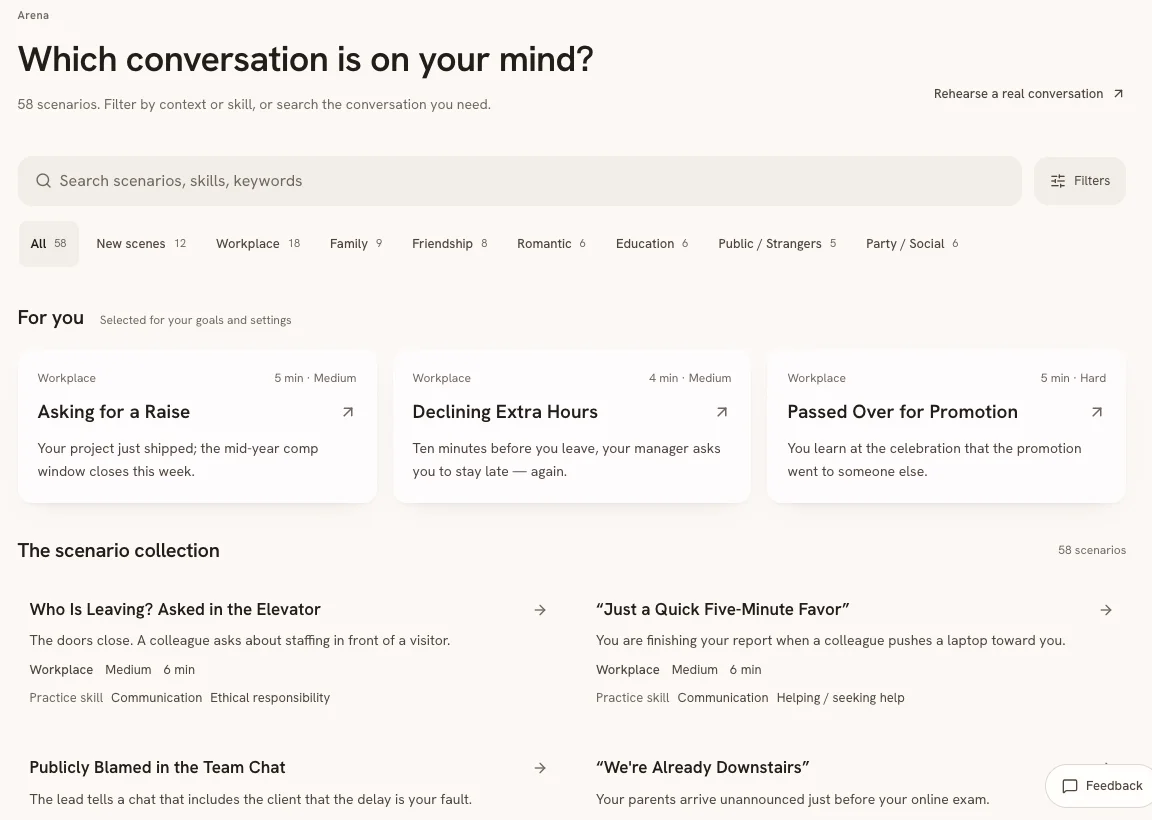Click arrow icon beside Rehearse a real conversation

point(1118,93)
